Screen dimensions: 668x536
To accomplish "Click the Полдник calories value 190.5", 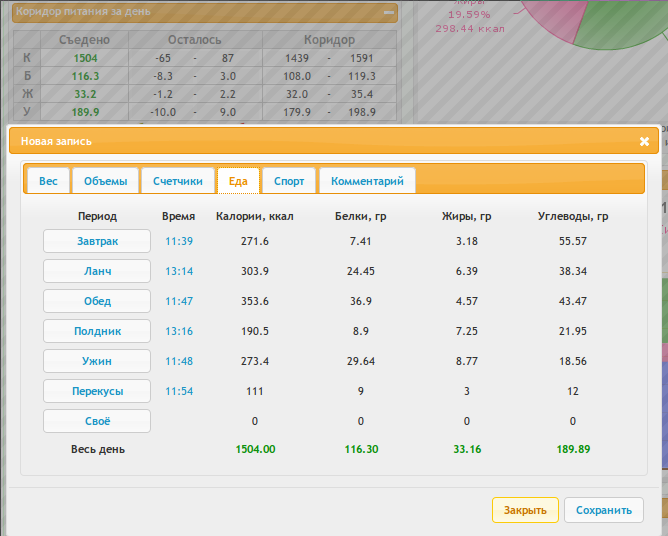I will pyautogui.click(x=255, y=331).
